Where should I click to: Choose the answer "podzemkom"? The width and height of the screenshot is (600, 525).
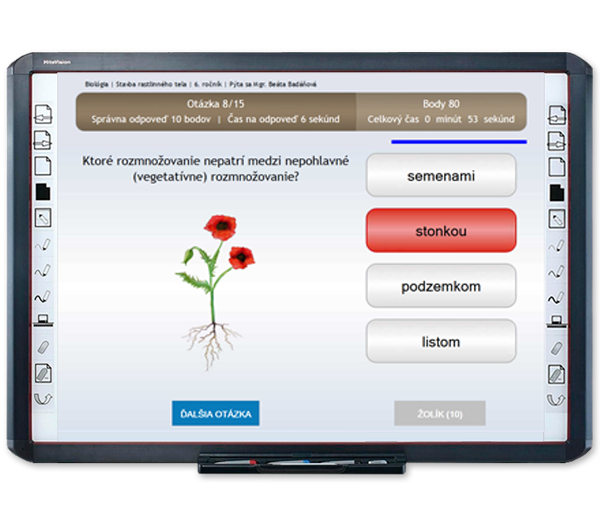[x=441, y=286]
